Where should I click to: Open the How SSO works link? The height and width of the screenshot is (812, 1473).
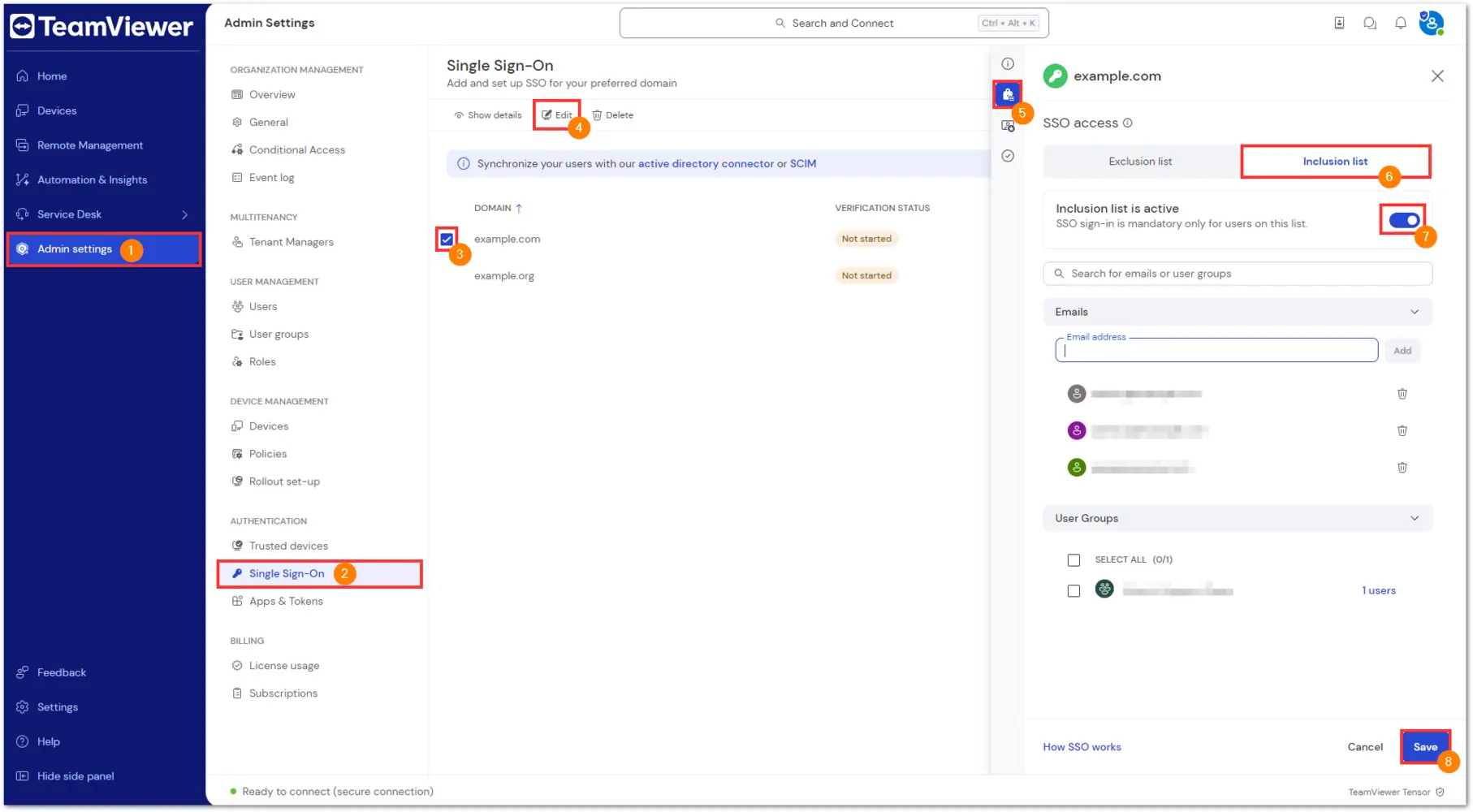pos(1082,747)
